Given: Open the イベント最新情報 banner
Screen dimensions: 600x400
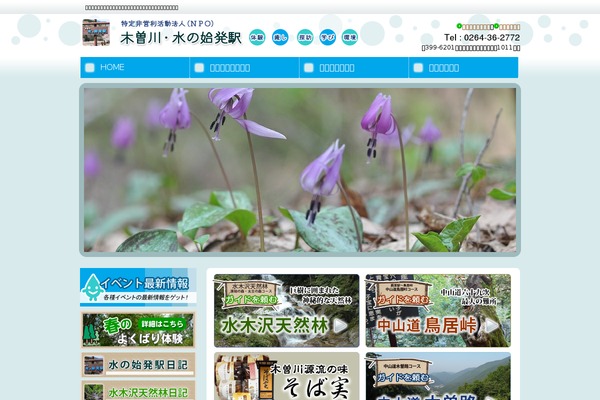Looking at the screenshot, I should click(x=138, y=287).
